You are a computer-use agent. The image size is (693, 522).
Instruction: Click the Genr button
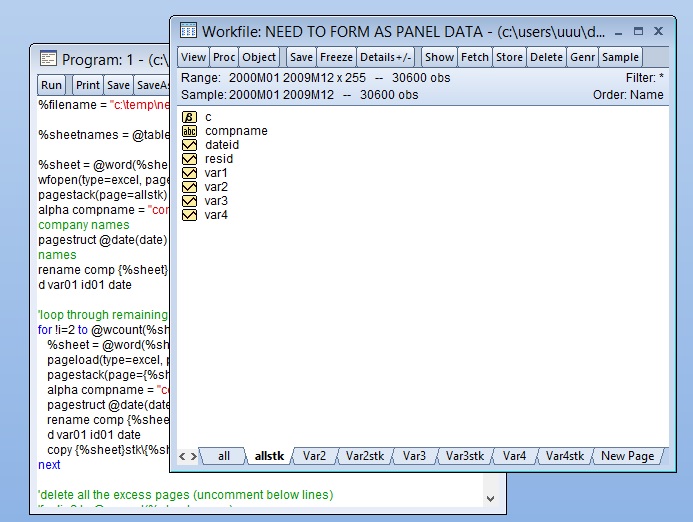click(582, 57)
